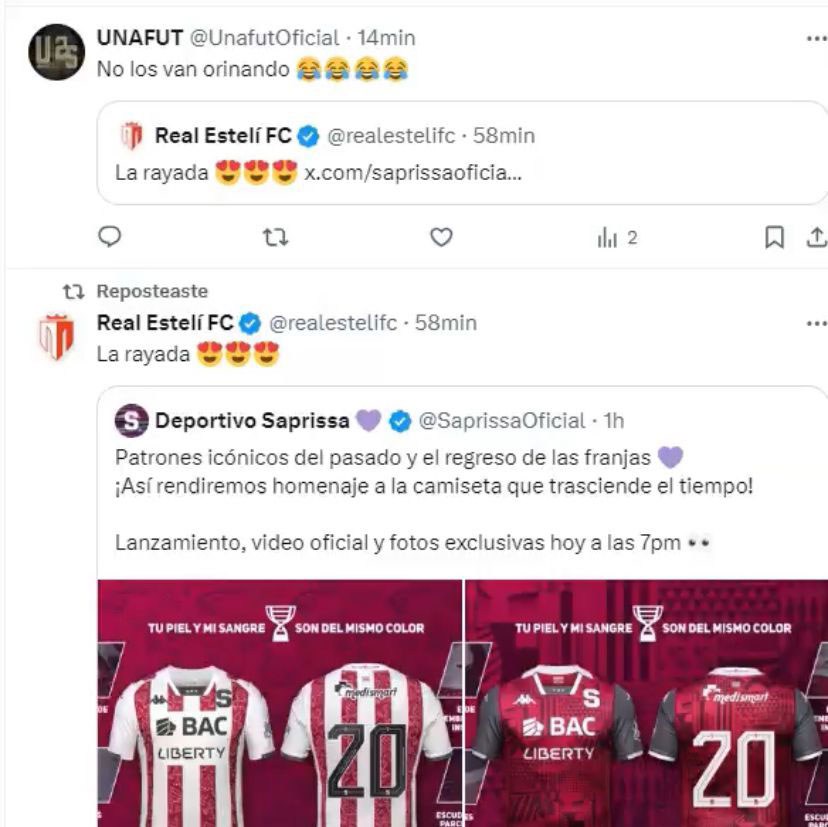828x827 pixels.
Task: Repost the UNAFUT tweet
Action: pyautogui.click(x=275, y=237)
